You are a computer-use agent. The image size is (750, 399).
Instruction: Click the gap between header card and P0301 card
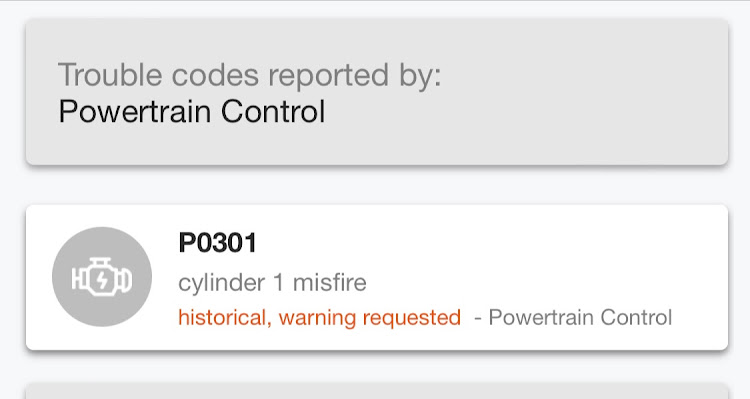[x=377, y=185]
